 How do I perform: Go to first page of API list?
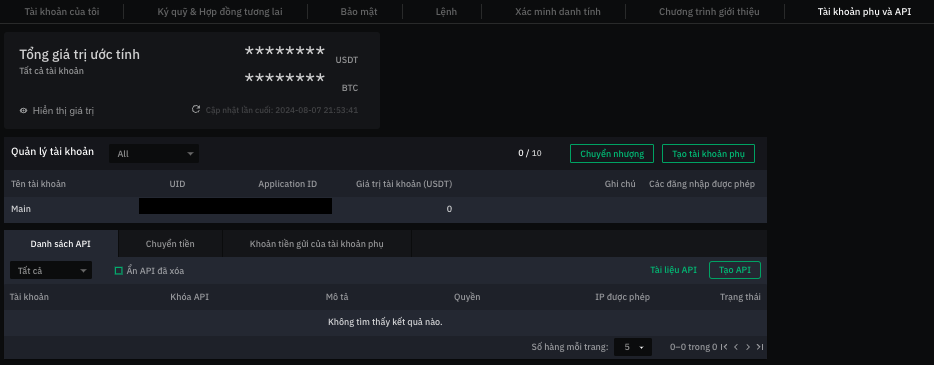pyautogui.click(x=724, y=347)
